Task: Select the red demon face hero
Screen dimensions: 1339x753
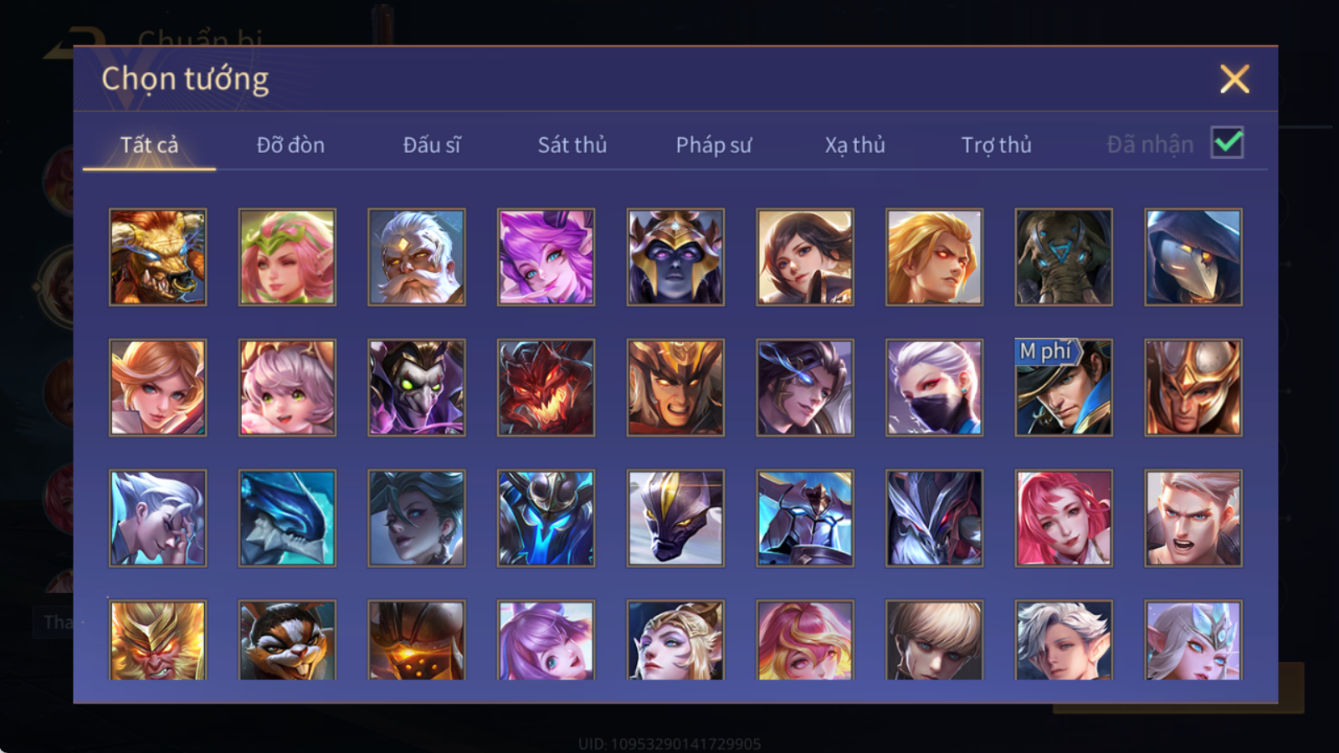Action: tap(546, 388)
